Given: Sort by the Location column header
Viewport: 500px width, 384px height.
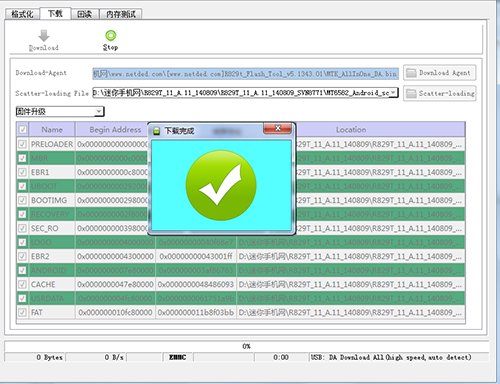Looking at the screenshot, I should coord(351,129).
